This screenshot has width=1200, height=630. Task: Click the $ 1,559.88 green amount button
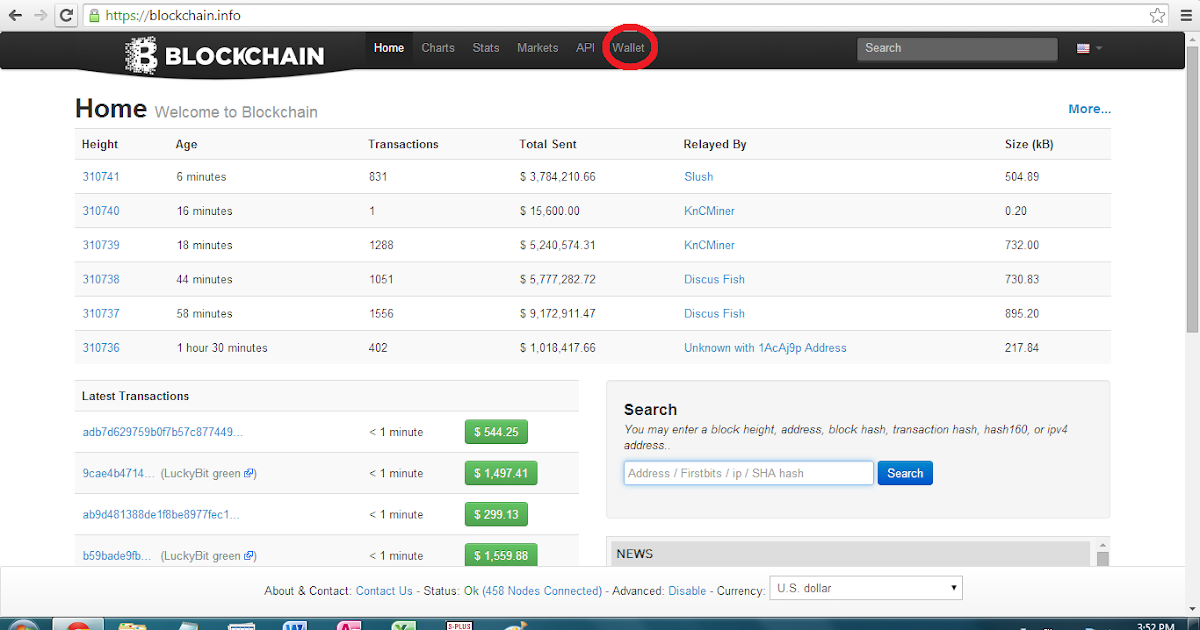501,555
